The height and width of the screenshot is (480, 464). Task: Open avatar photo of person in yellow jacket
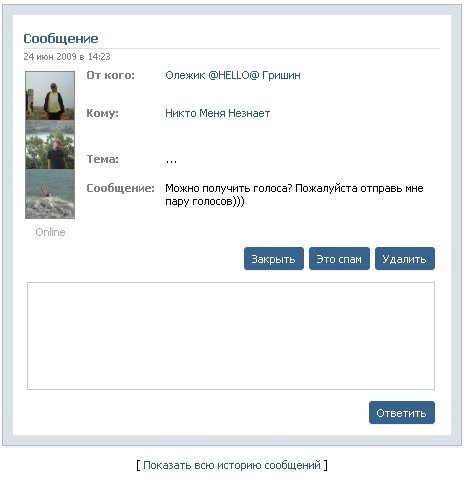pos(50,96)
